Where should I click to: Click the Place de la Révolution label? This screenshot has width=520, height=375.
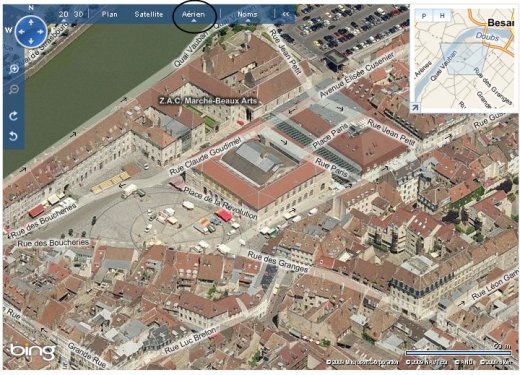[220, 203]
